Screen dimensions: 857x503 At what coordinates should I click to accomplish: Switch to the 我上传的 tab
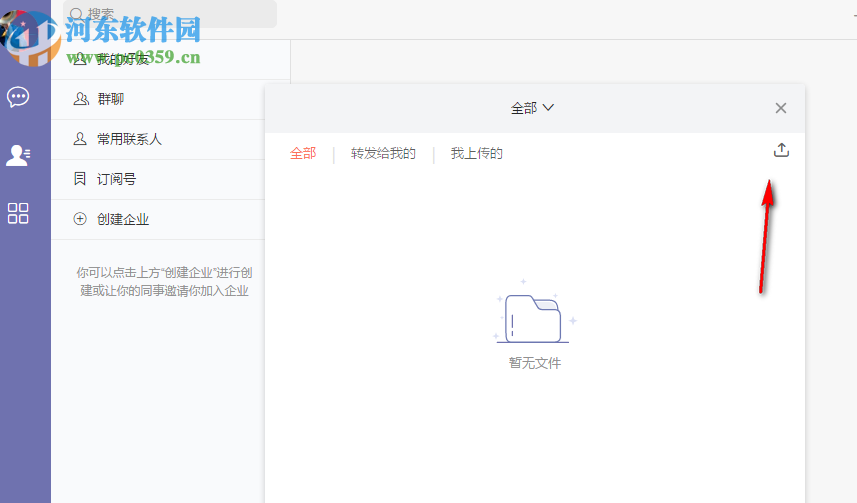[x=477, y=154]
